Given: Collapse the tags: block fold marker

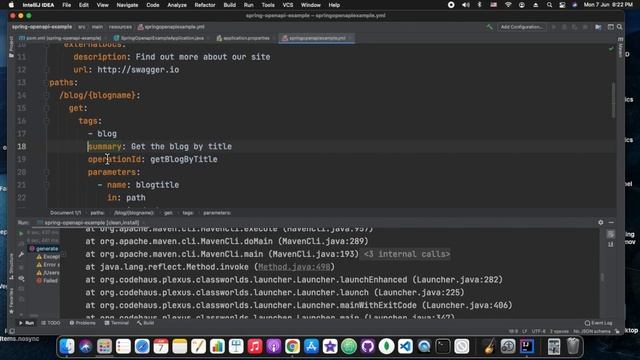Looking at the screenshot, I should [47, 121].
